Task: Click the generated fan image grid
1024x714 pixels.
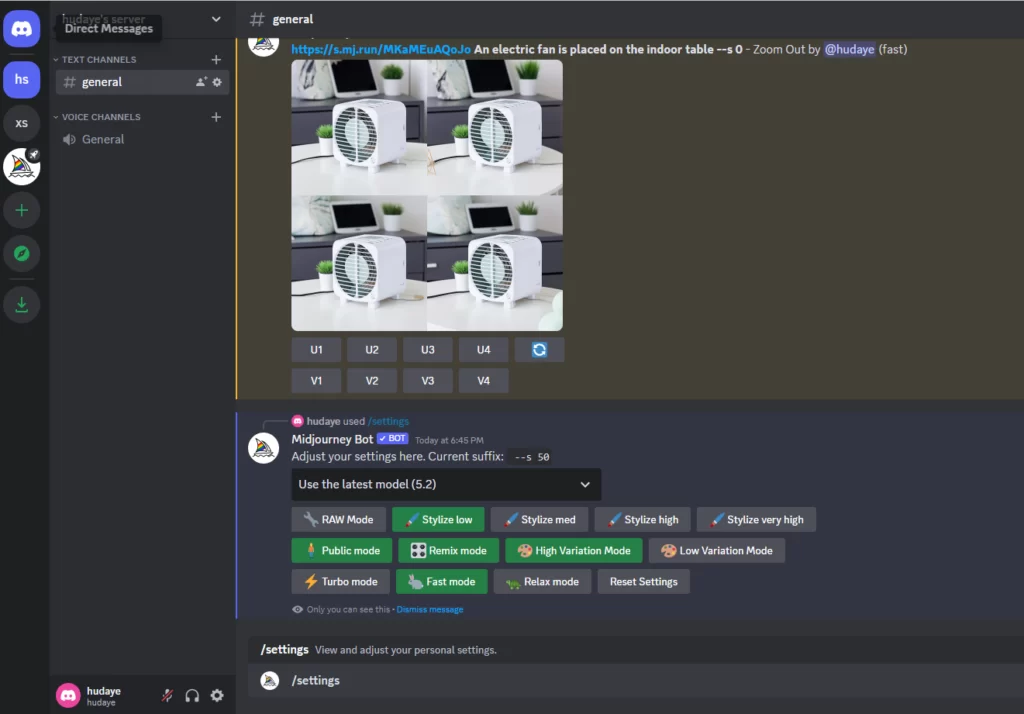Action: (427, 195)
